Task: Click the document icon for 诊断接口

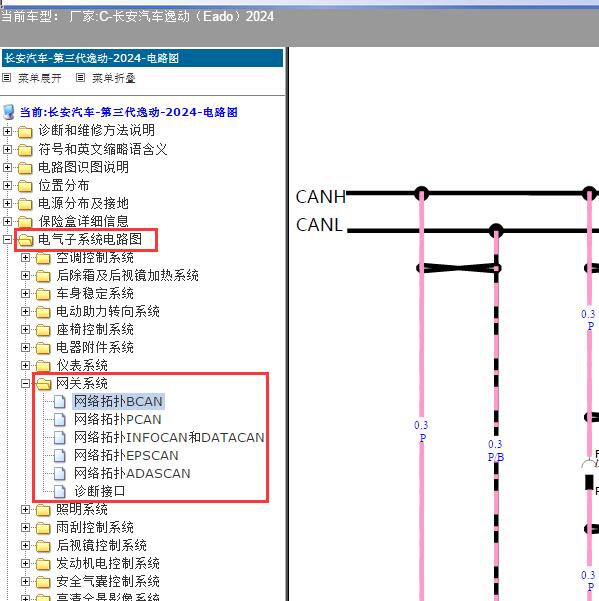Action: [59, 491]
